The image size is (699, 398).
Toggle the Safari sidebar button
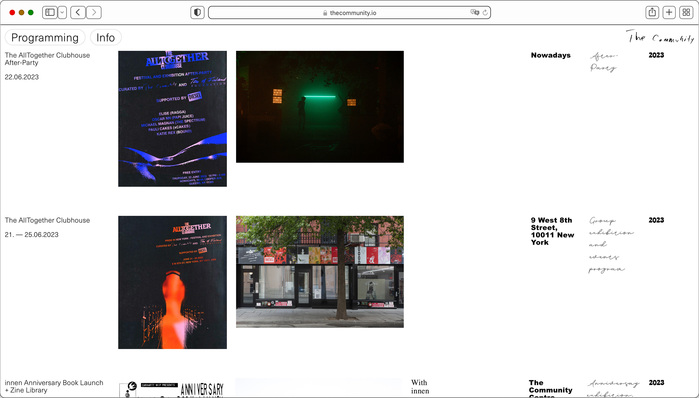click(50, 12)
